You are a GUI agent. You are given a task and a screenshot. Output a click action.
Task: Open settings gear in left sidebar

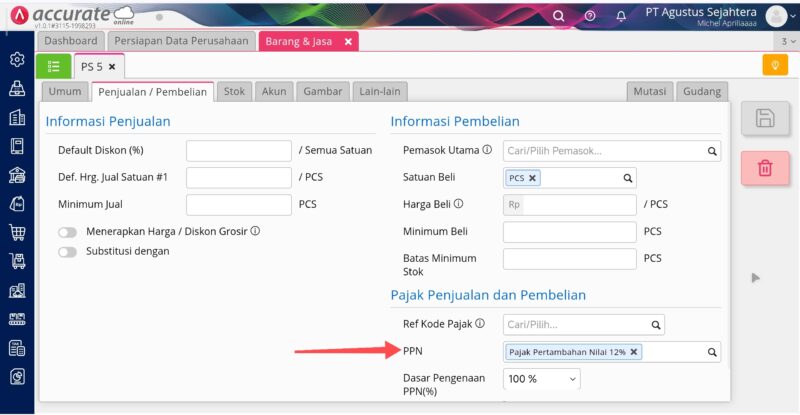point(17,59)
